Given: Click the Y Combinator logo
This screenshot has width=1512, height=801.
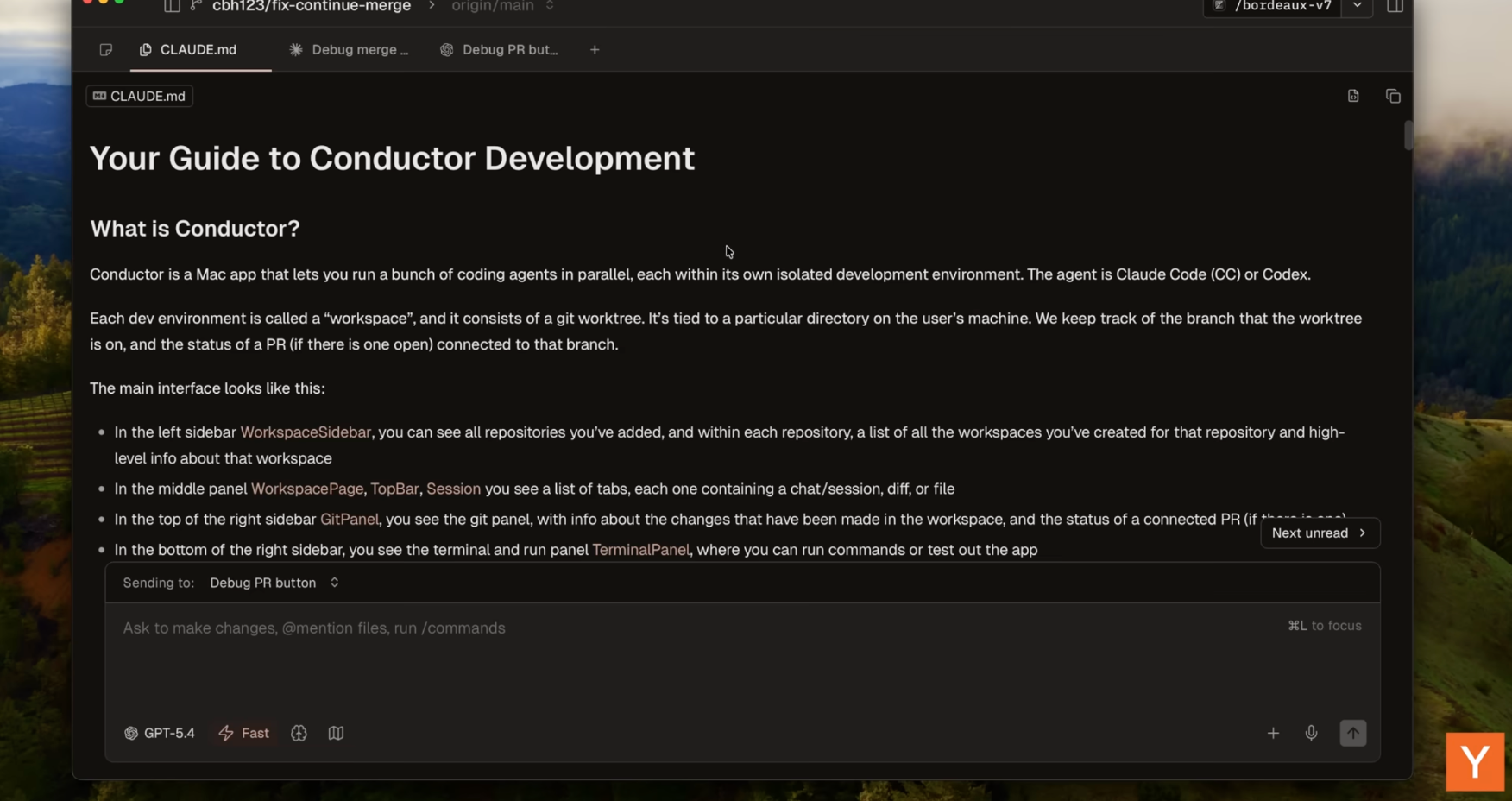Looking at the screenshot, I should click(1475, 762).
